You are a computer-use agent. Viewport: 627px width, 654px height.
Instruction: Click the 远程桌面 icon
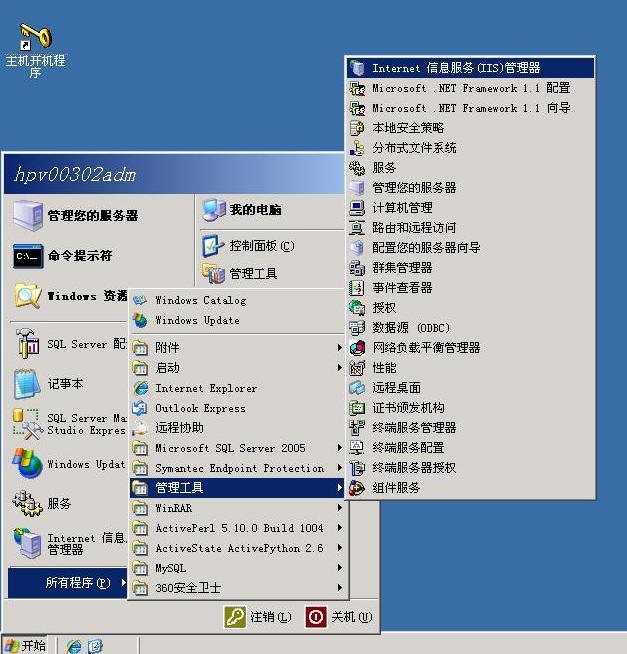click(x=357, y=388)
